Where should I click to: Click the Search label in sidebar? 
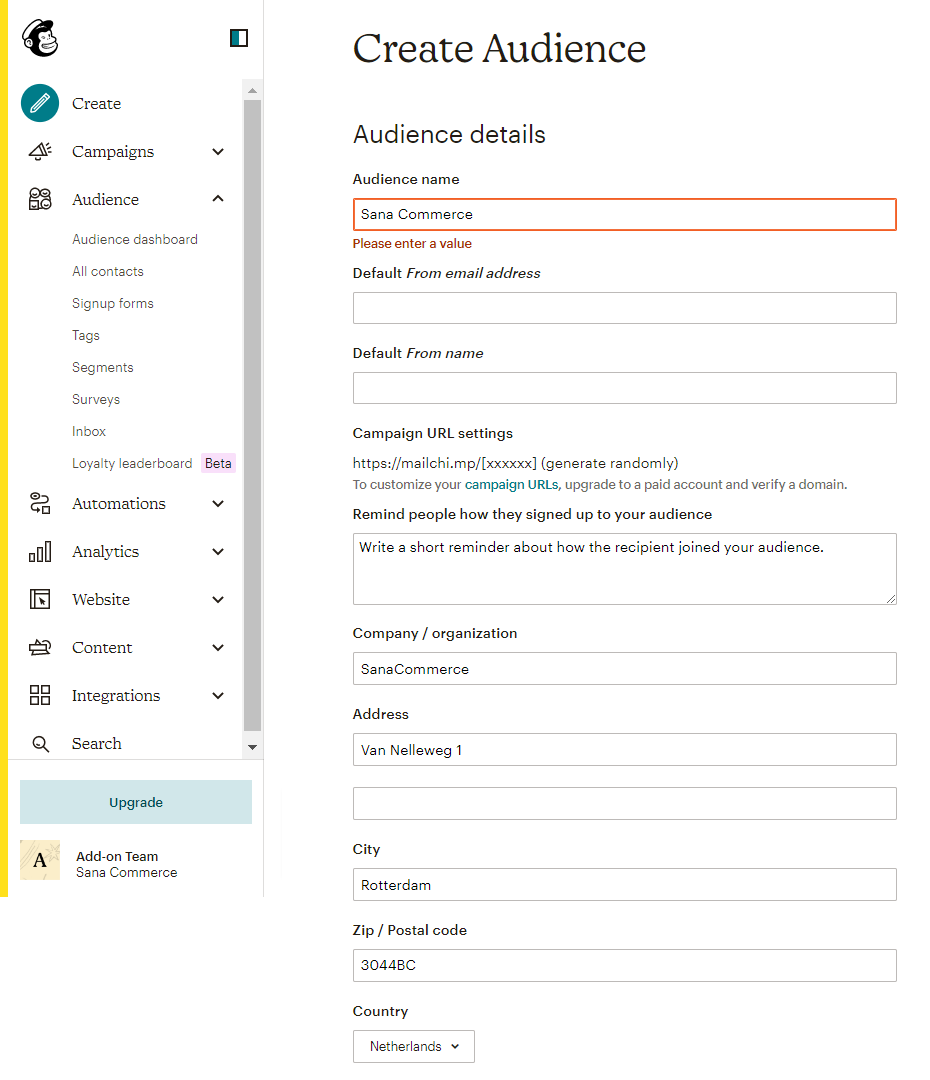[x=96, y=744]
